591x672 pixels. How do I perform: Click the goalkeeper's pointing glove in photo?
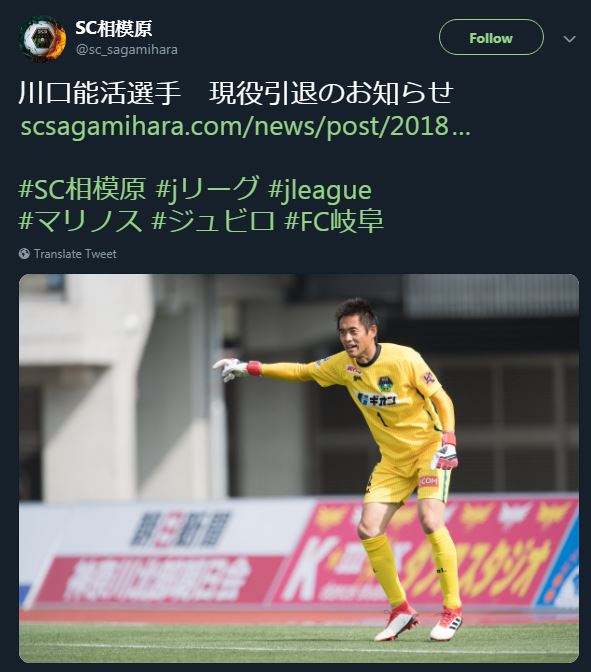231,369
